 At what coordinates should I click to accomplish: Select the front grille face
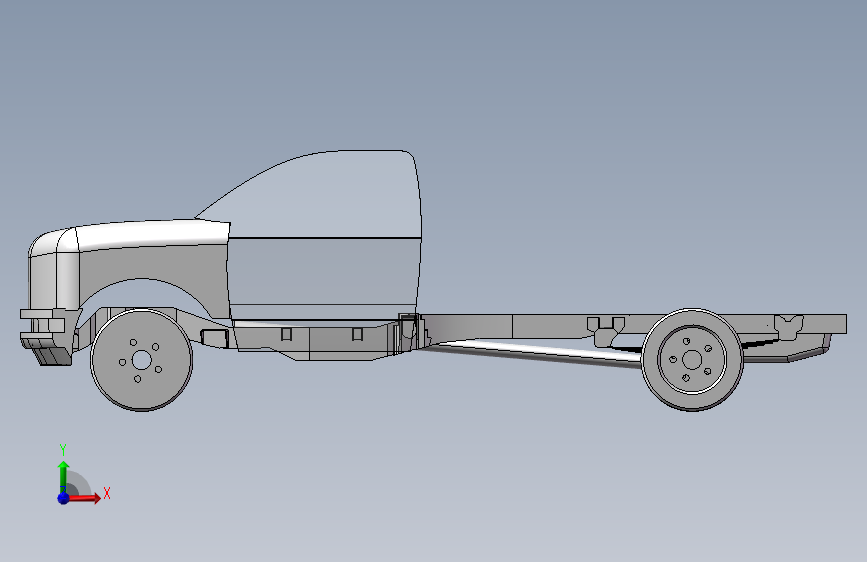tap(43, 281)
